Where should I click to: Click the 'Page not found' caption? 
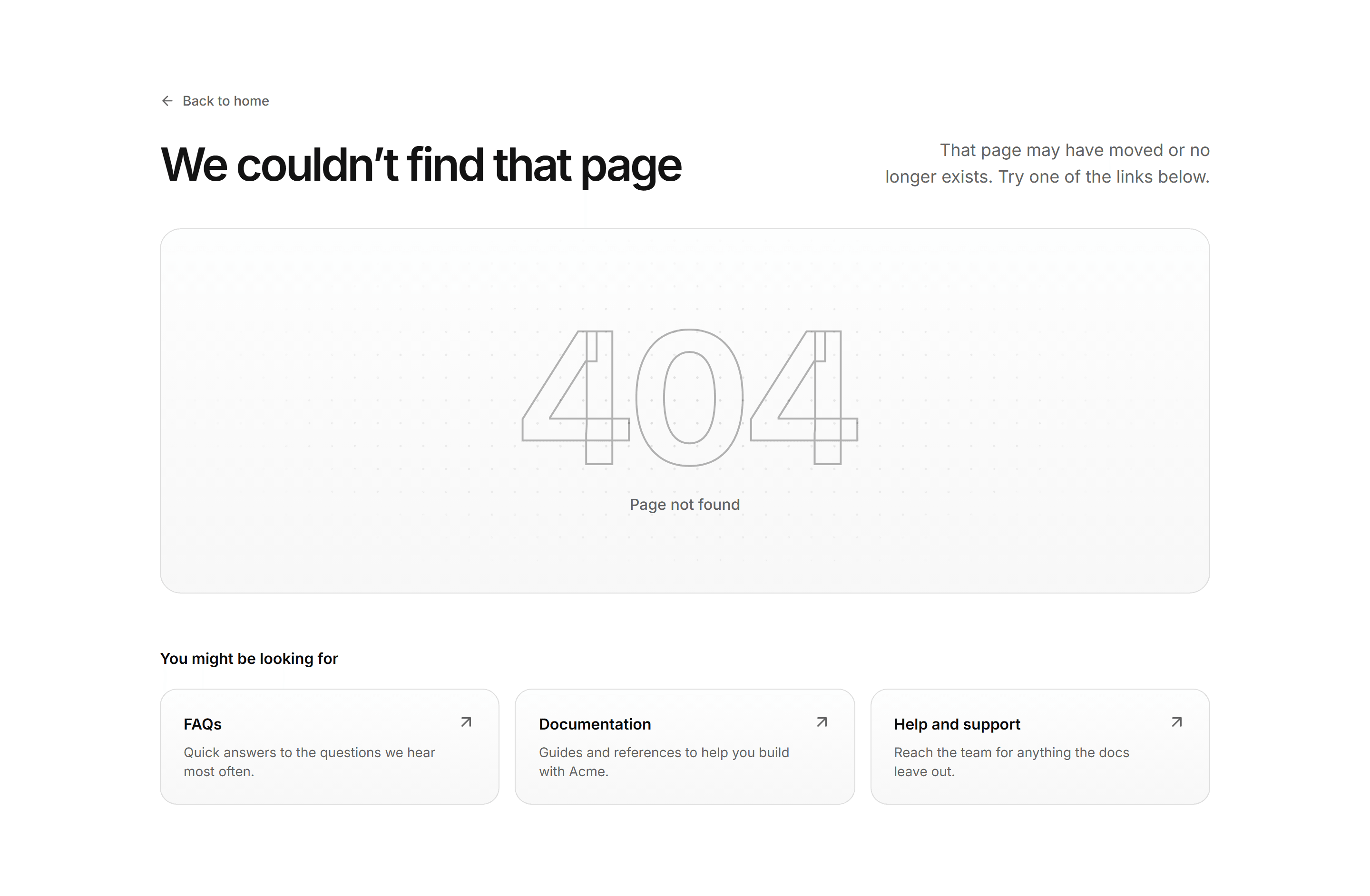(685, 505)
